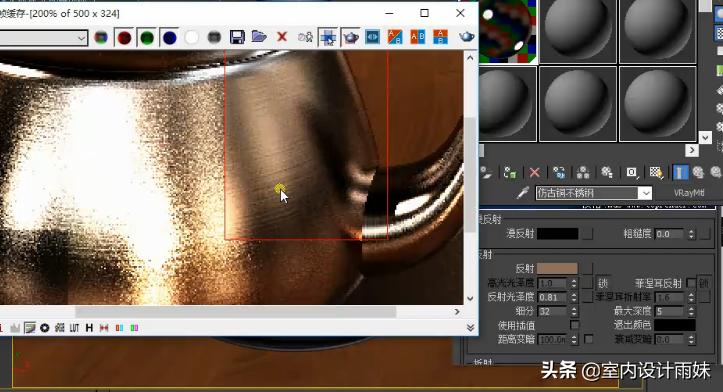Toggle show end result blue button

point(680,173)
